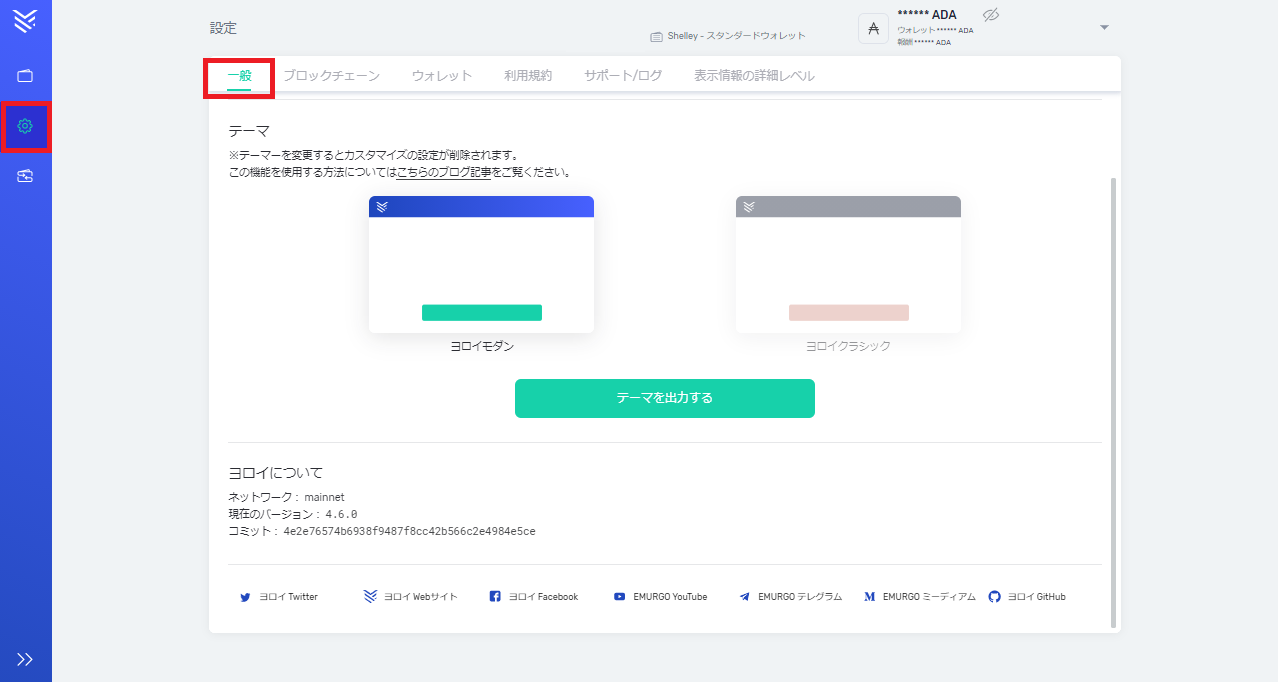
Task: Expand the sidebar with double chevron
Action: (25, 659)
